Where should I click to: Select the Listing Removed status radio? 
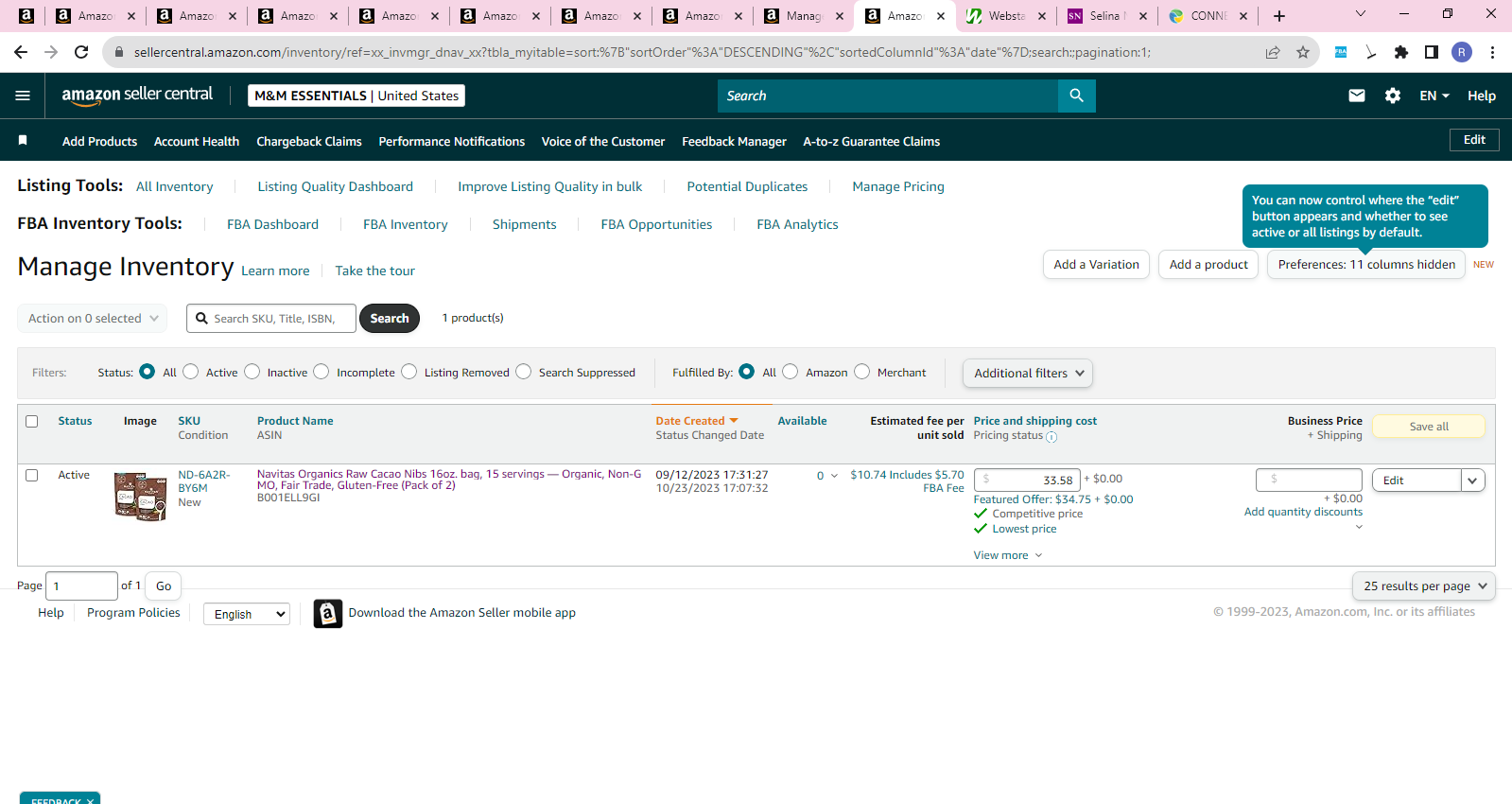pyautogui.click(x=409, y=372)
